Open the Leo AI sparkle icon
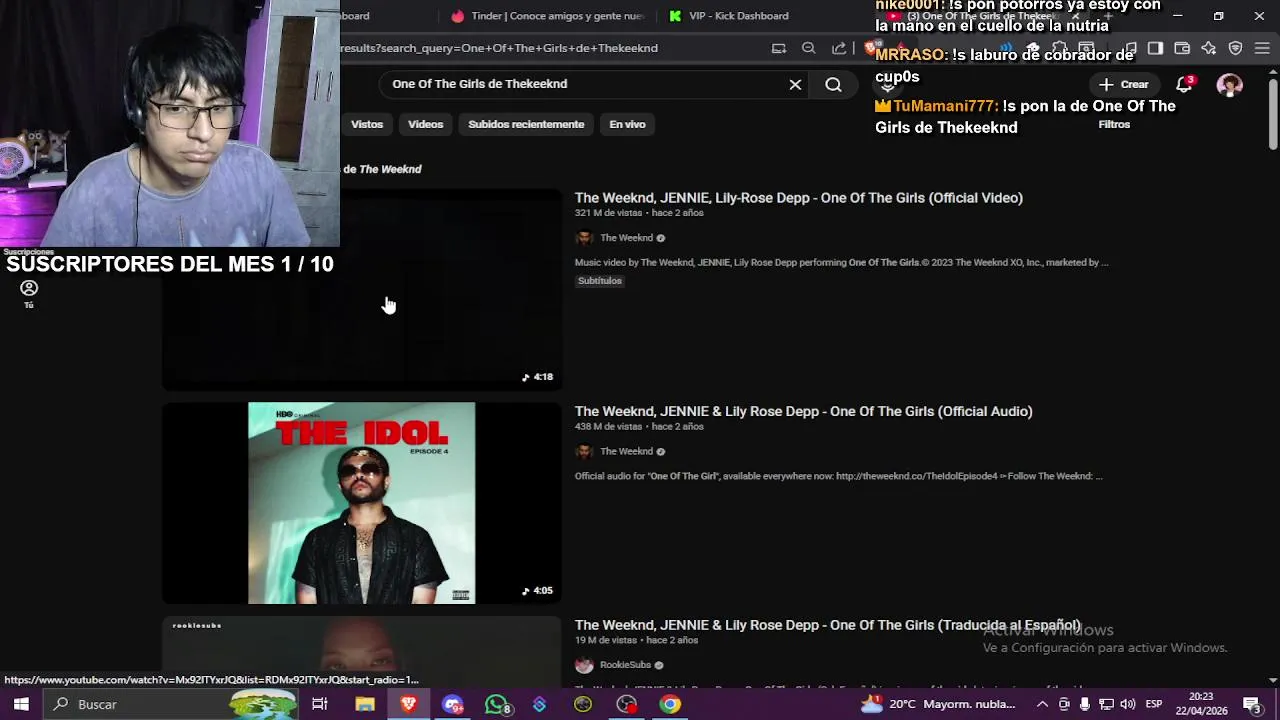The image size is (1280, 720). point(1209,48)
